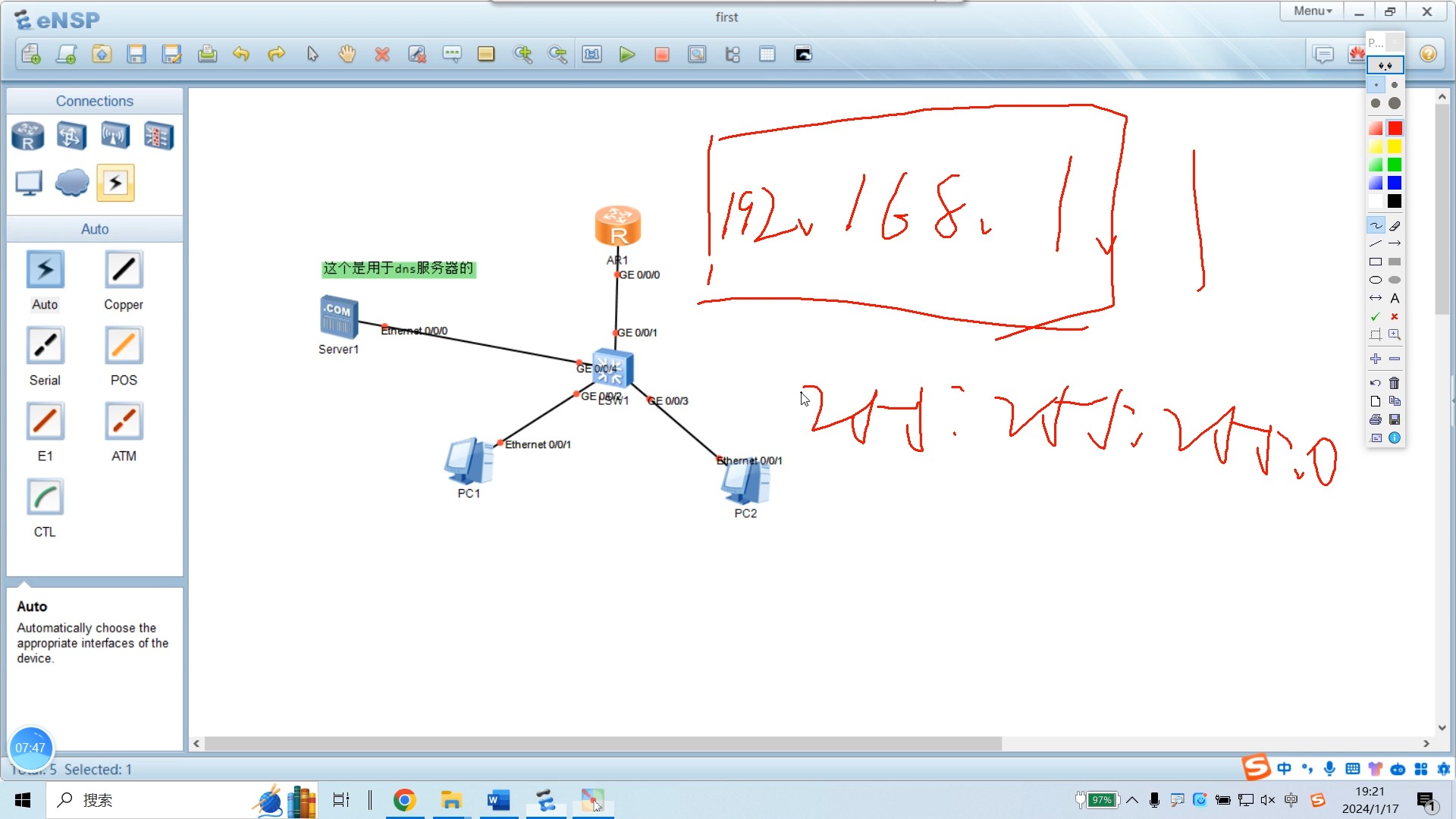Add a text note with speech bubble icon
1456x819 pixels.
(x=452, y=54)
